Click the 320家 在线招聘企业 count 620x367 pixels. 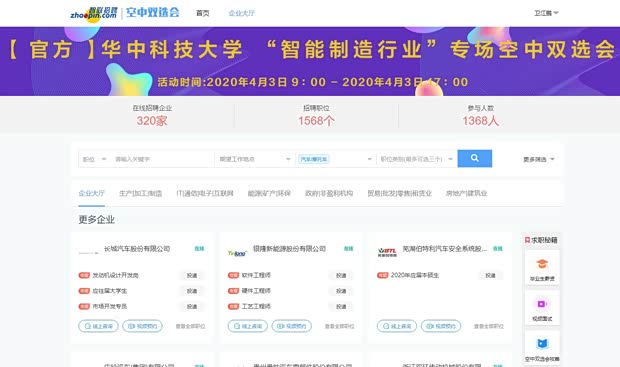tap(152, 121)
